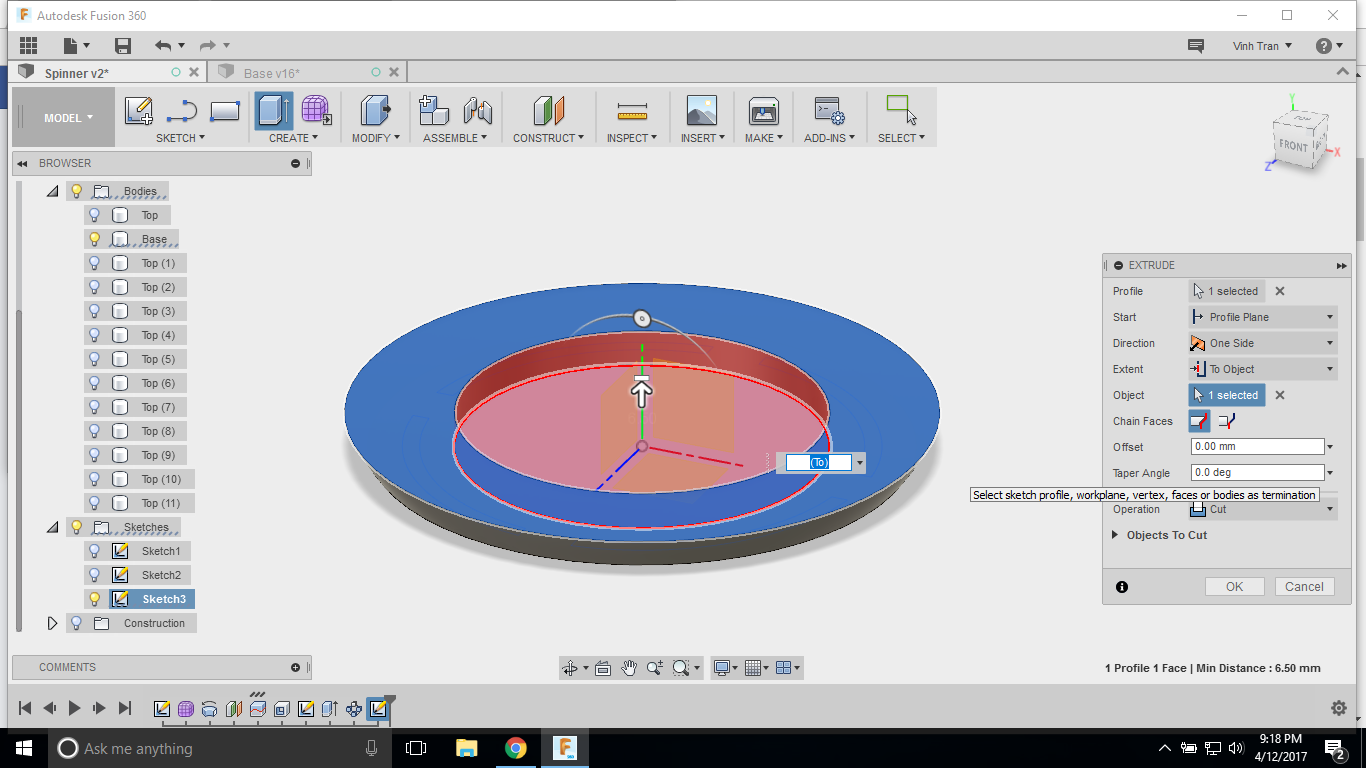
Task: Click the extrude info icon
Action: 1122,587
